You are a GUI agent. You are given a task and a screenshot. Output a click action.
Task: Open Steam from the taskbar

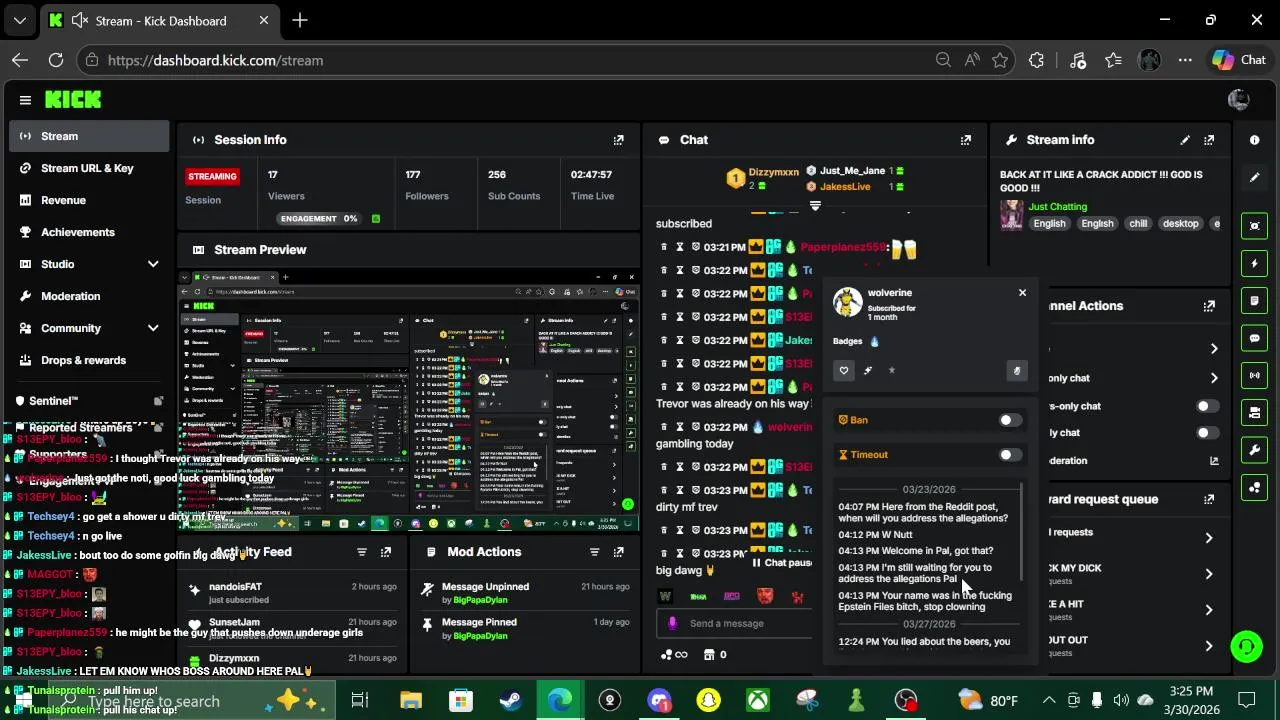tap(511, 701)
